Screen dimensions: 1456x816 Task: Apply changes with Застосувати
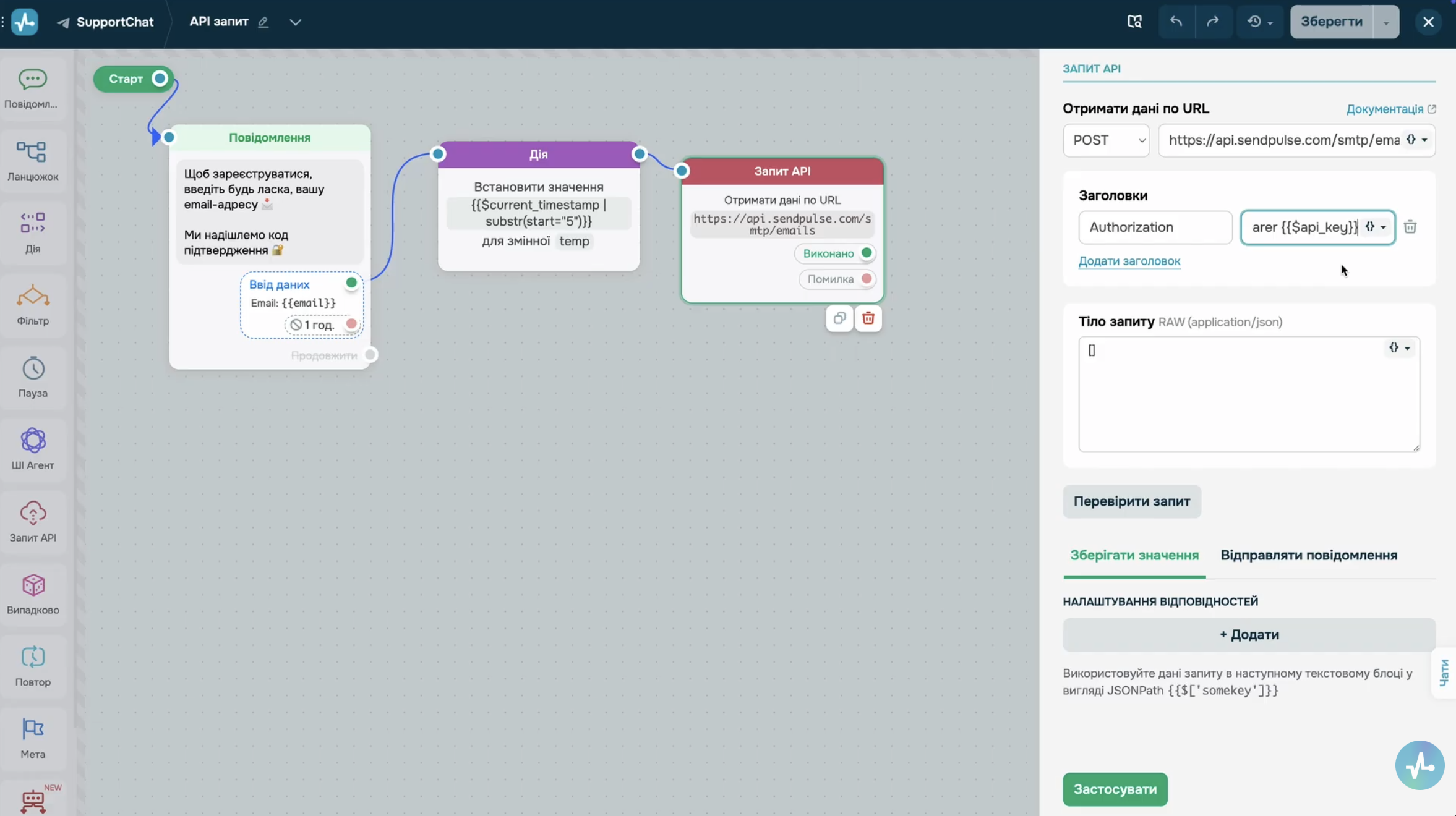tap(1115, 789)
